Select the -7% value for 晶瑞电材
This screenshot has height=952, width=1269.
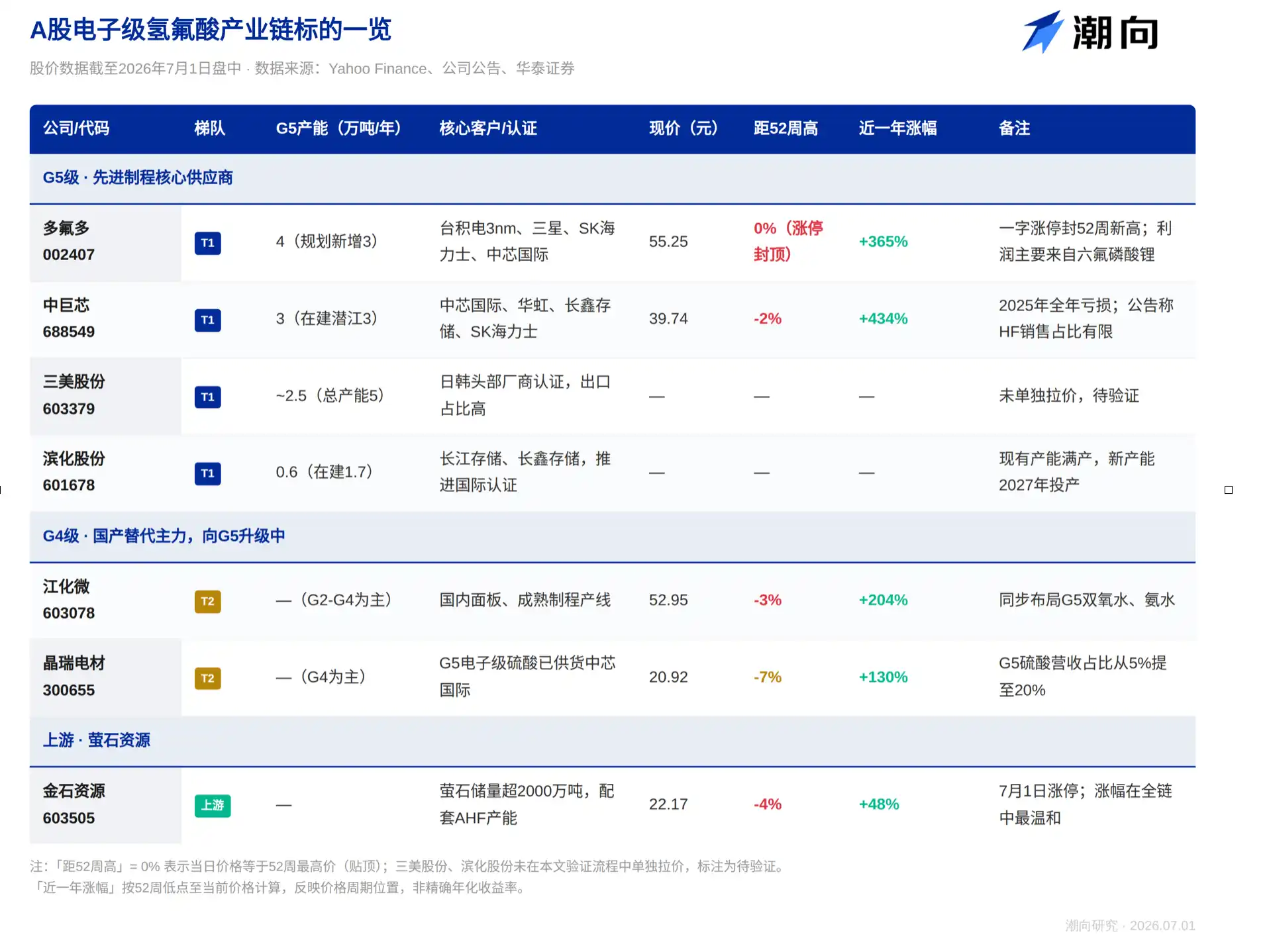768,677
